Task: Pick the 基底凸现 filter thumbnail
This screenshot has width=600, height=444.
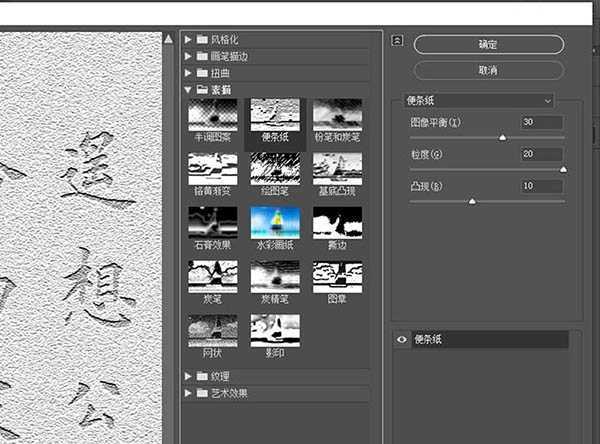Action: tap(337, 168)
